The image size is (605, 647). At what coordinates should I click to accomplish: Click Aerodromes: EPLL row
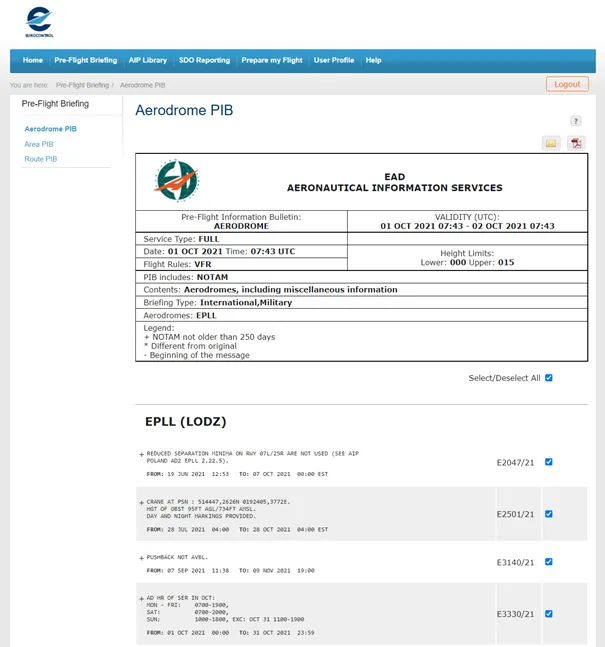pyautogui.click(x=362, y=315)
